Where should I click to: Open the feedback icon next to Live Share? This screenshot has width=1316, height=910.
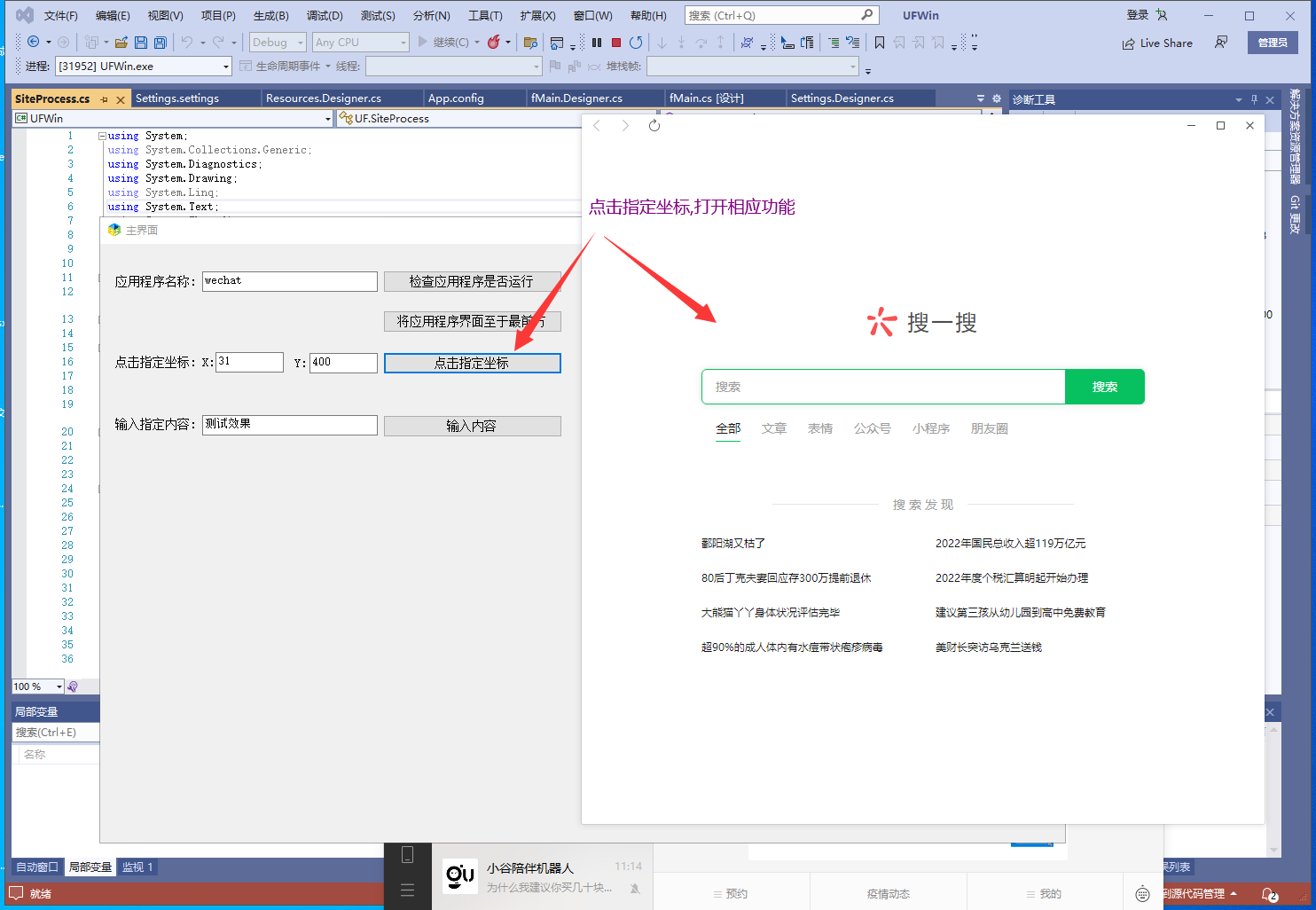coord(1222,43)
